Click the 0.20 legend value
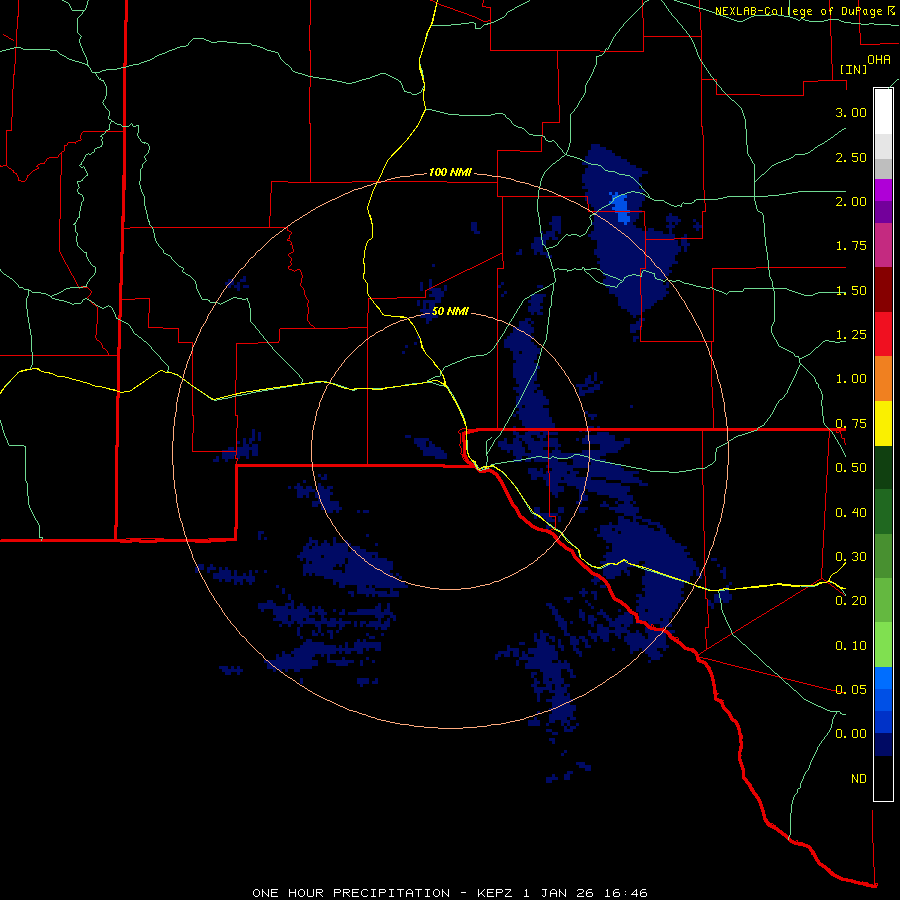900x900 pixels. (851, 601)
